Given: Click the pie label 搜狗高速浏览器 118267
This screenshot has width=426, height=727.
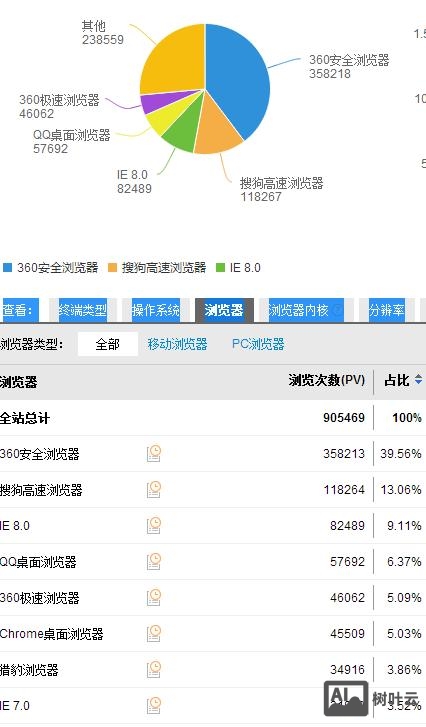Looking at the screenshot, I should pos(282,190).
